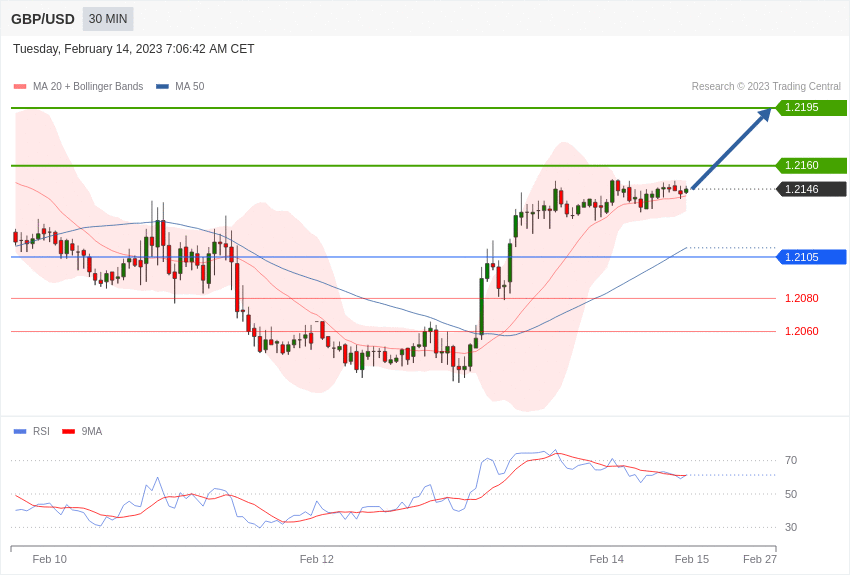Click the MA 20 + Bollinger Bands label
The width and height of the screenshot is (850, 576).
tap(88, 86)
